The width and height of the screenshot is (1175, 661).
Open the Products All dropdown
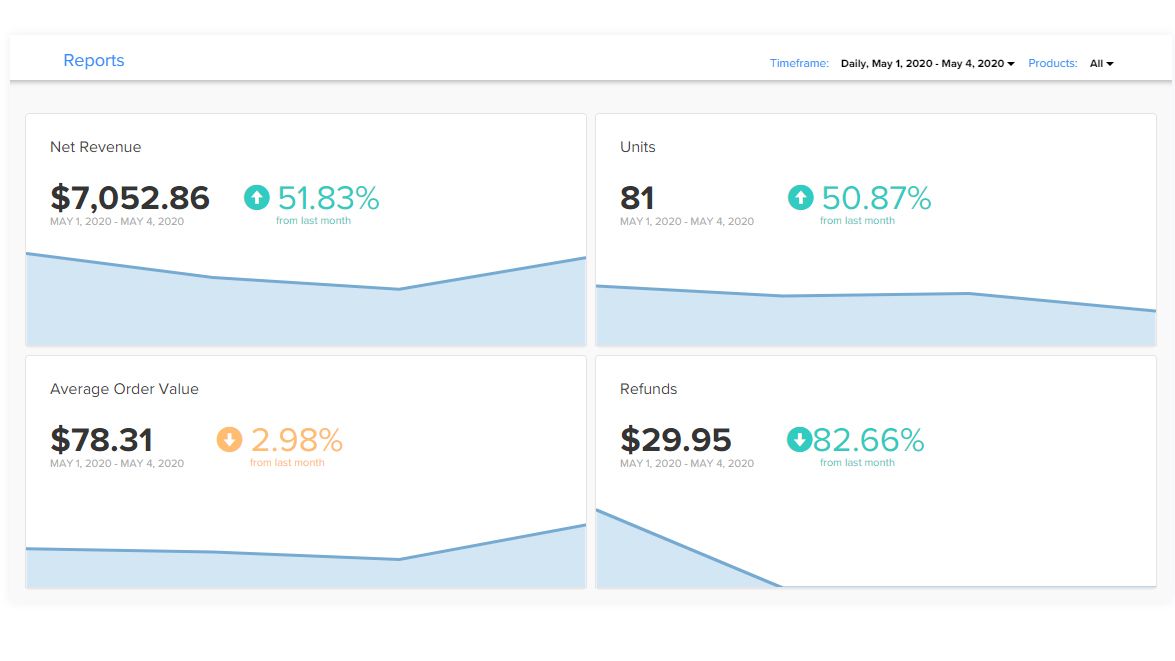[x=1101, y=64]
